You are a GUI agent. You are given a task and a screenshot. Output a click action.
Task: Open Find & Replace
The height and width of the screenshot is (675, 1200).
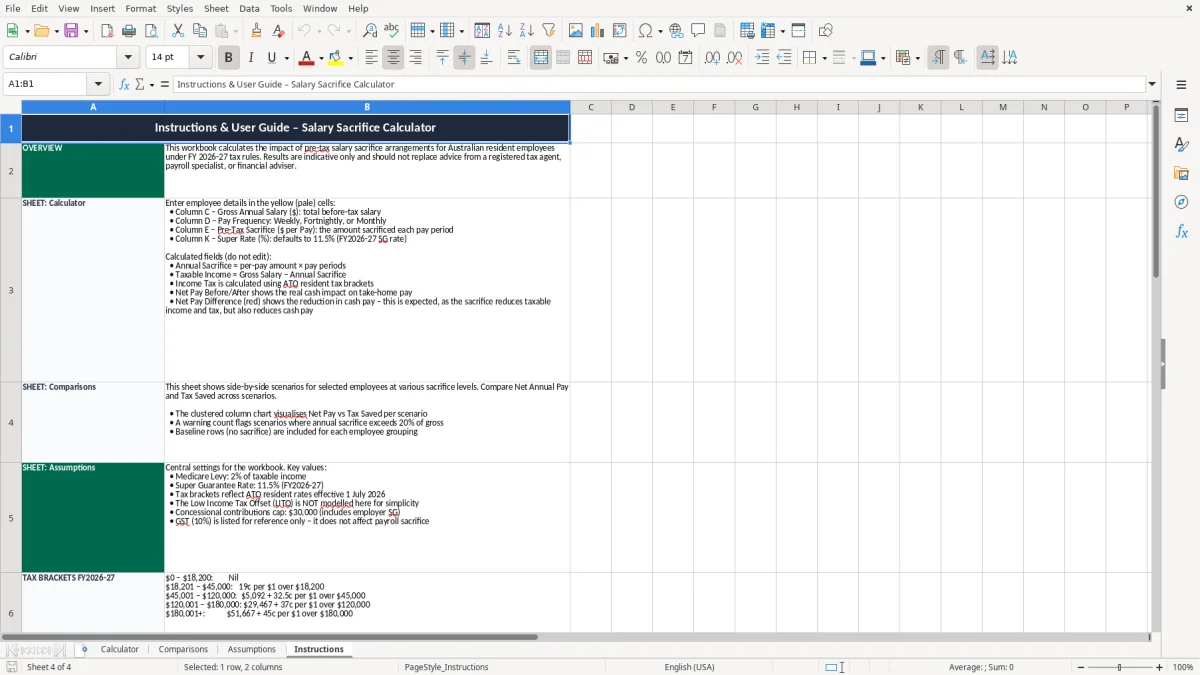(370, 31)
